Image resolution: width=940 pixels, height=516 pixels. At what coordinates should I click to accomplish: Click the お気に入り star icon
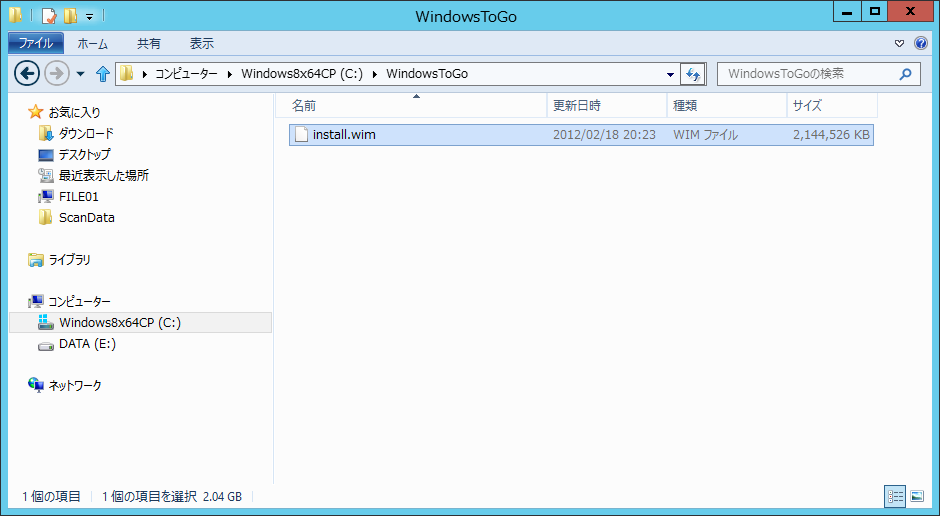tap(36, 111)
